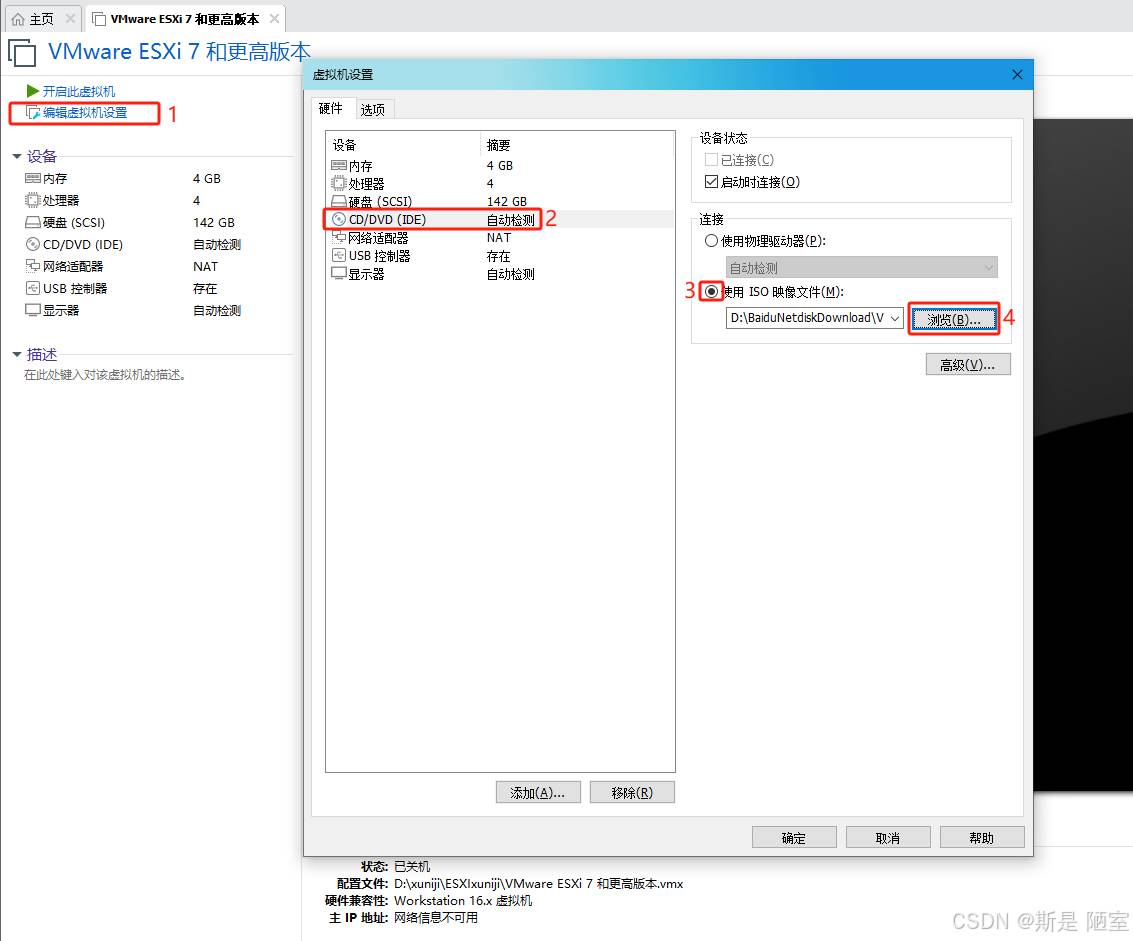Collapse the 设备 section in the sidebar

[17, 156]
